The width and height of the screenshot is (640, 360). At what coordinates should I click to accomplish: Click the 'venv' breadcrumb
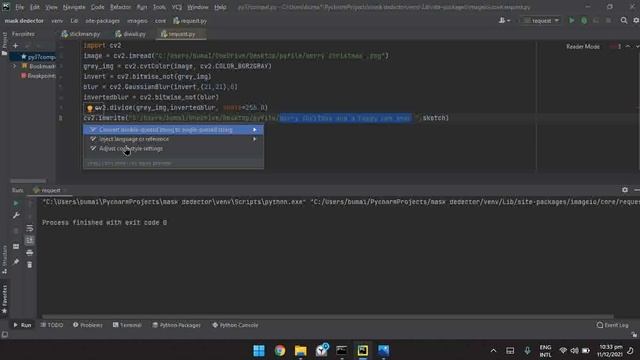coord(57,21)
